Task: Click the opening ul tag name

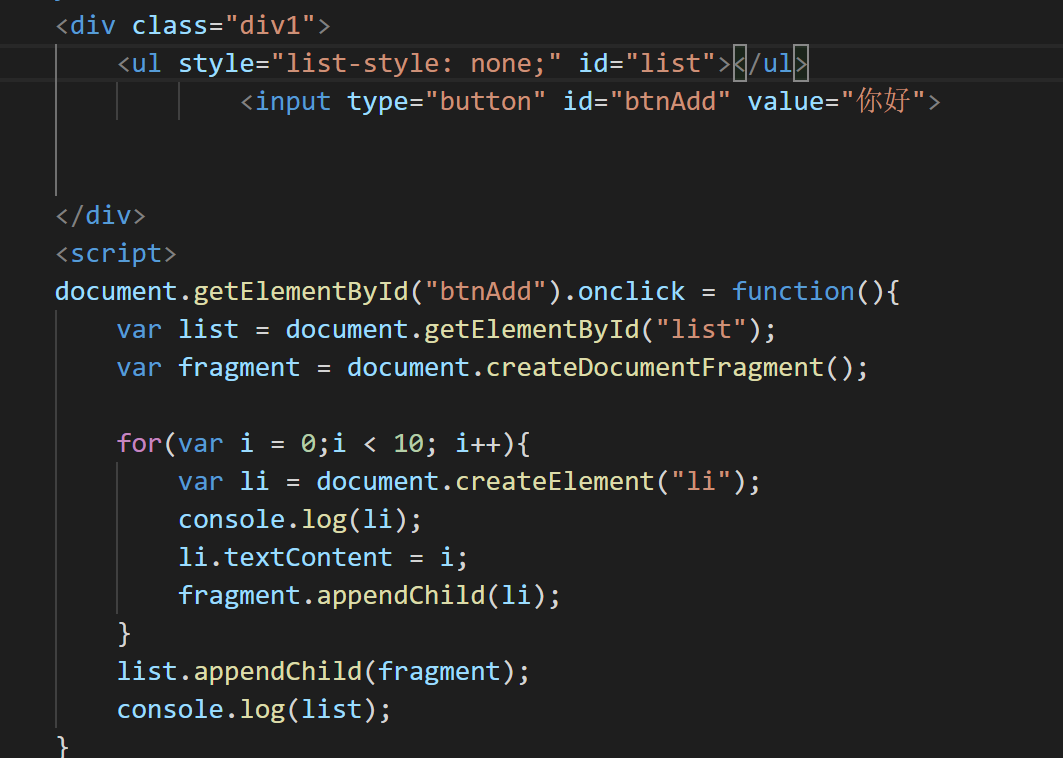Action: (x=146, y=64)
